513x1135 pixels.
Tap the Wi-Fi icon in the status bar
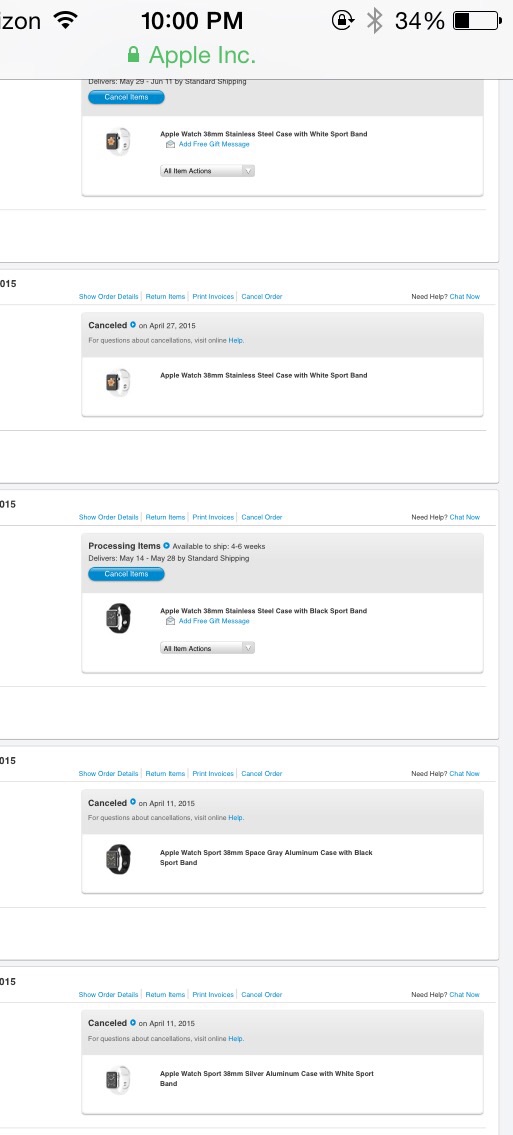pyautogui.click(x=67, y=20)
